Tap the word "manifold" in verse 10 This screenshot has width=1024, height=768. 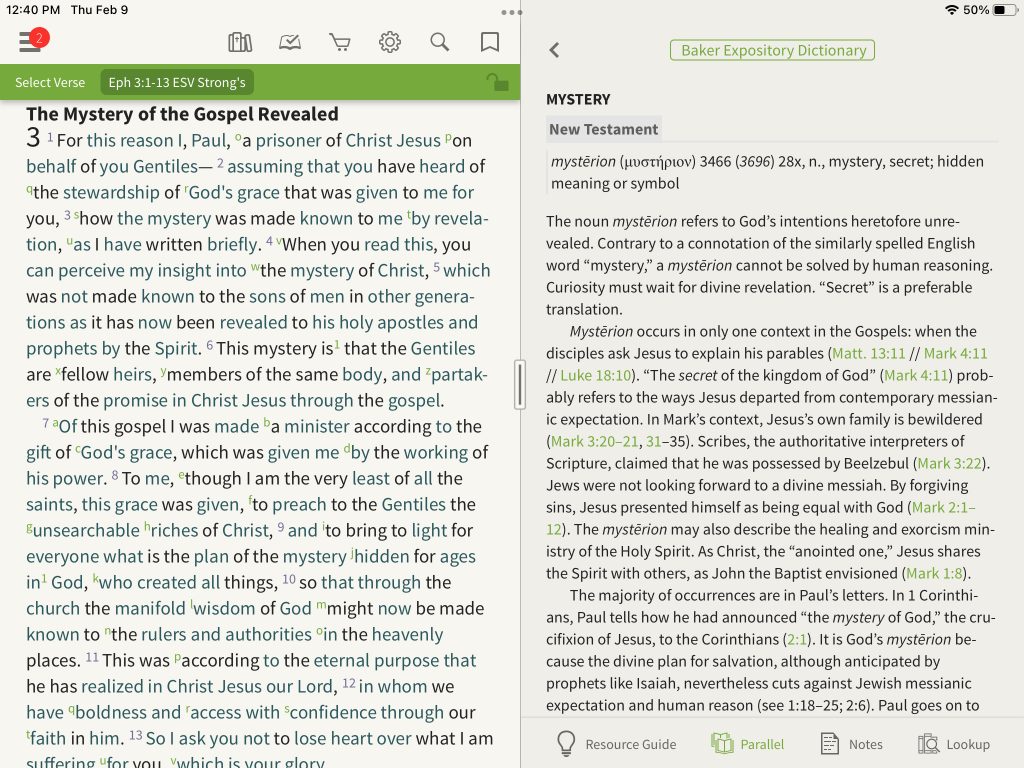[x=150, y=609]
